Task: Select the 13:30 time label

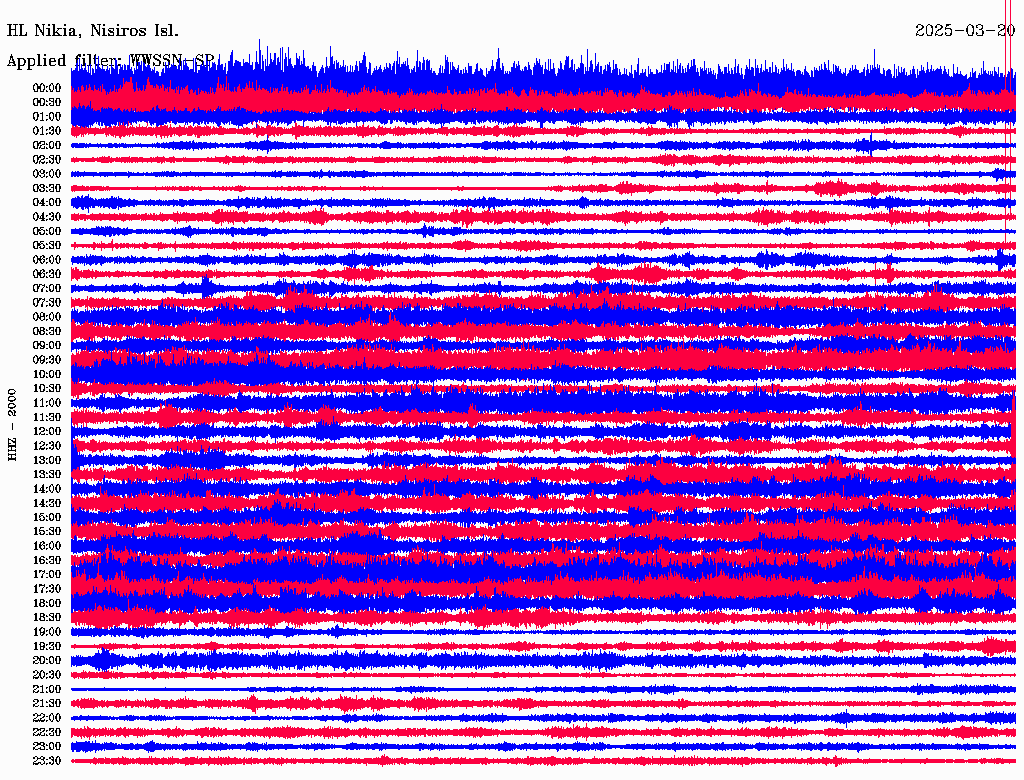Action: pyautogui.click(x=47, y=474)
